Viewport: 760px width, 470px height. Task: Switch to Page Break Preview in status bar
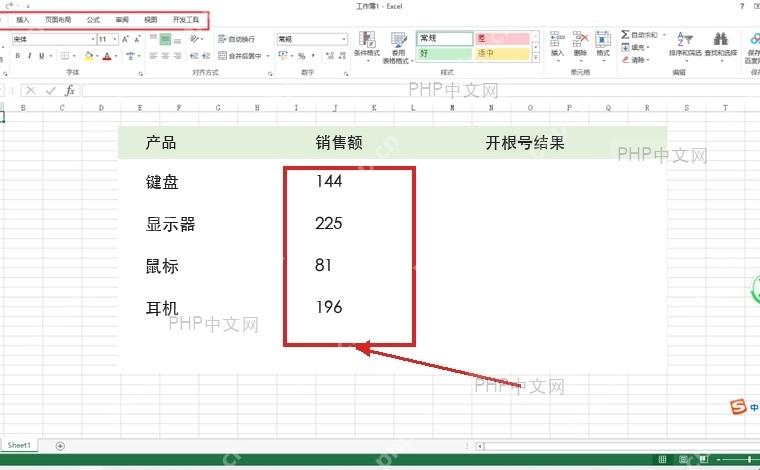click(x=703, y=459)
